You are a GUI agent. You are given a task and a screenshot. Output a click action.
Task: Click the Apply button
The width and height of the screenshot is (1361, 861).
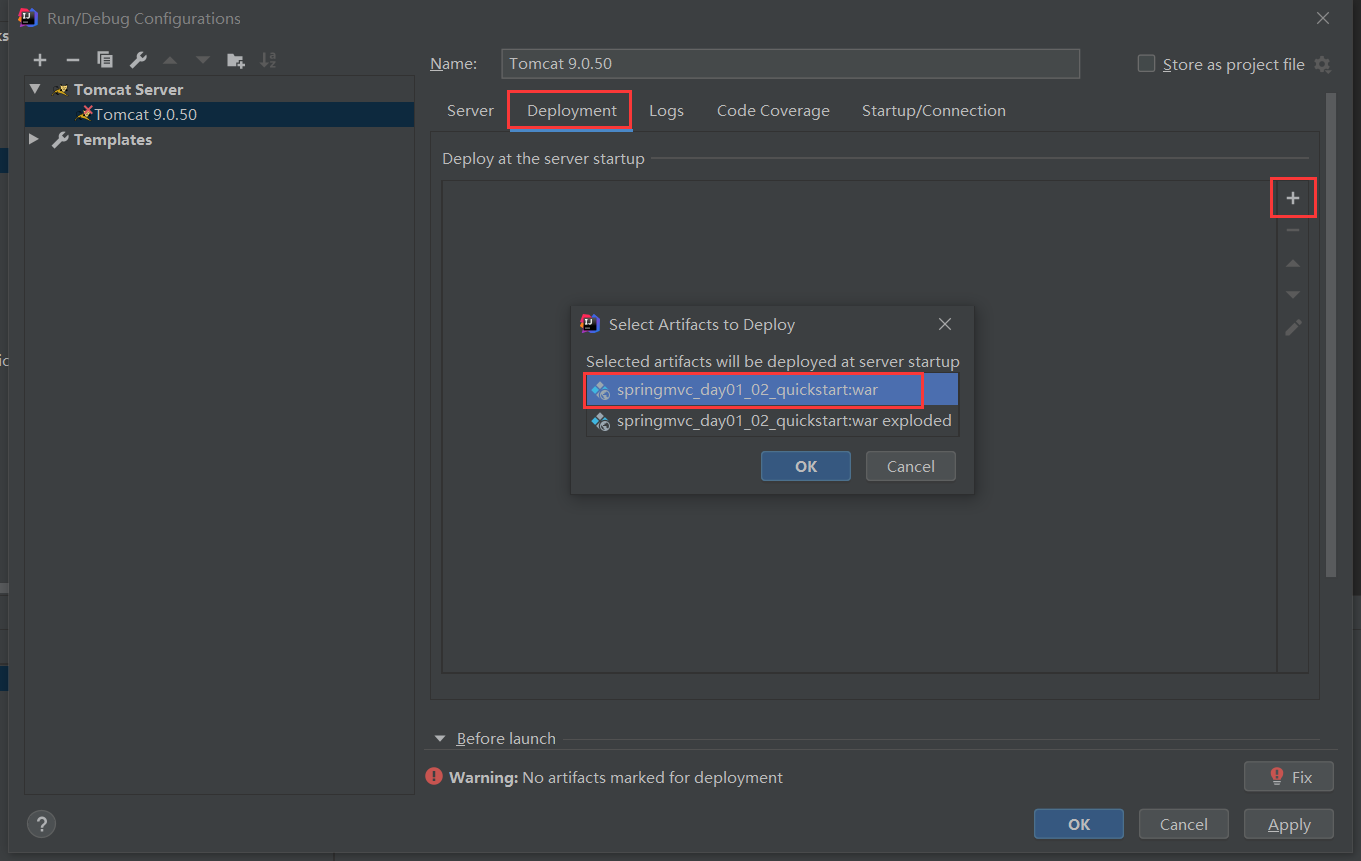(1289, 824)
